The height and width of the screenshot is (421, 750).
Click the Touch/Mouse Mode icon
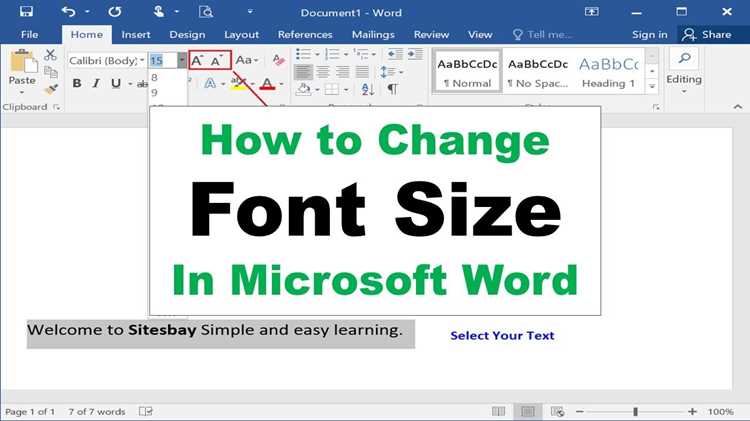click(159, 11)
